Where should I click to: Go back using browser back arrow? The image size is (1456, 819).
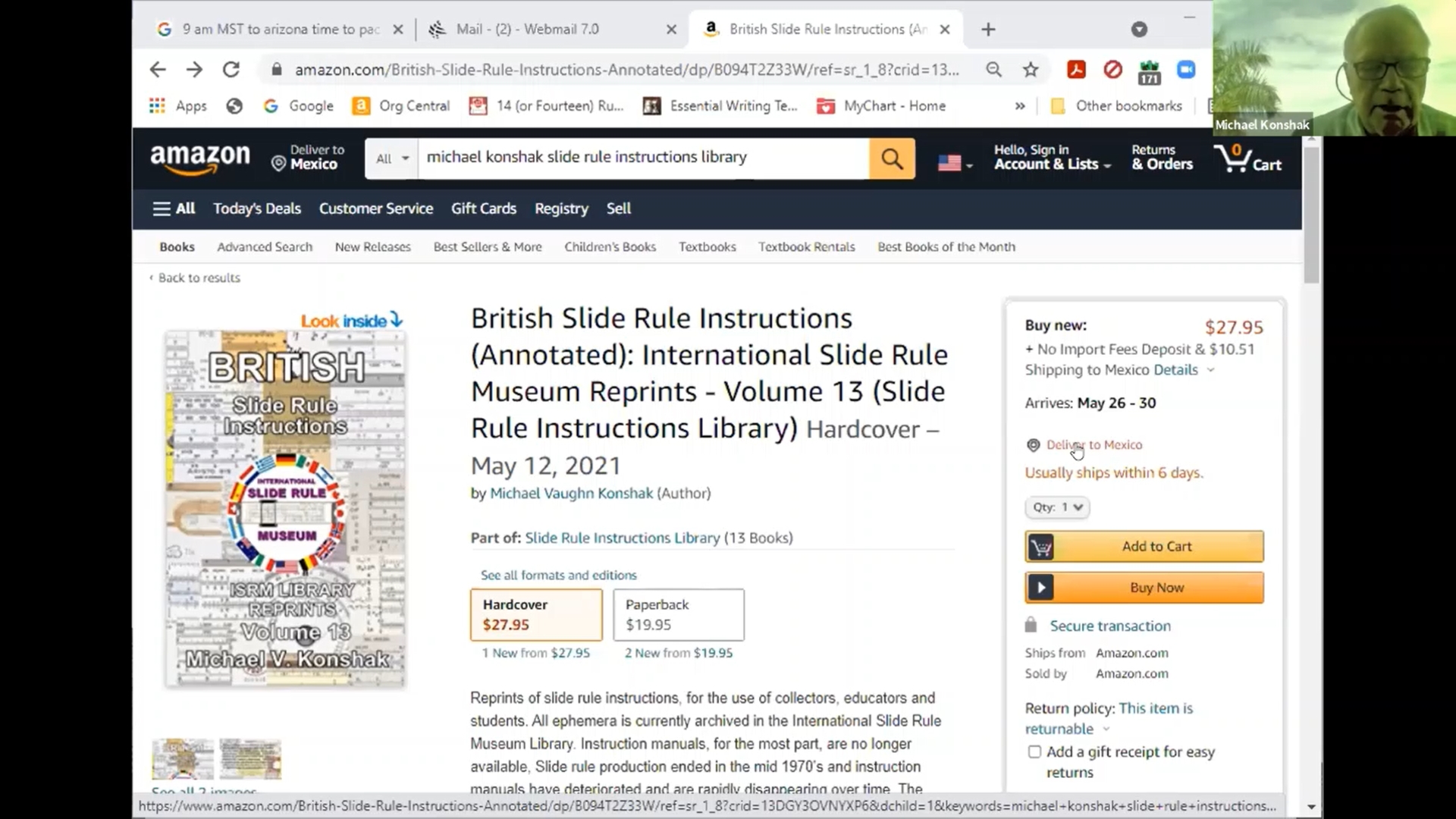coord(158,70)
